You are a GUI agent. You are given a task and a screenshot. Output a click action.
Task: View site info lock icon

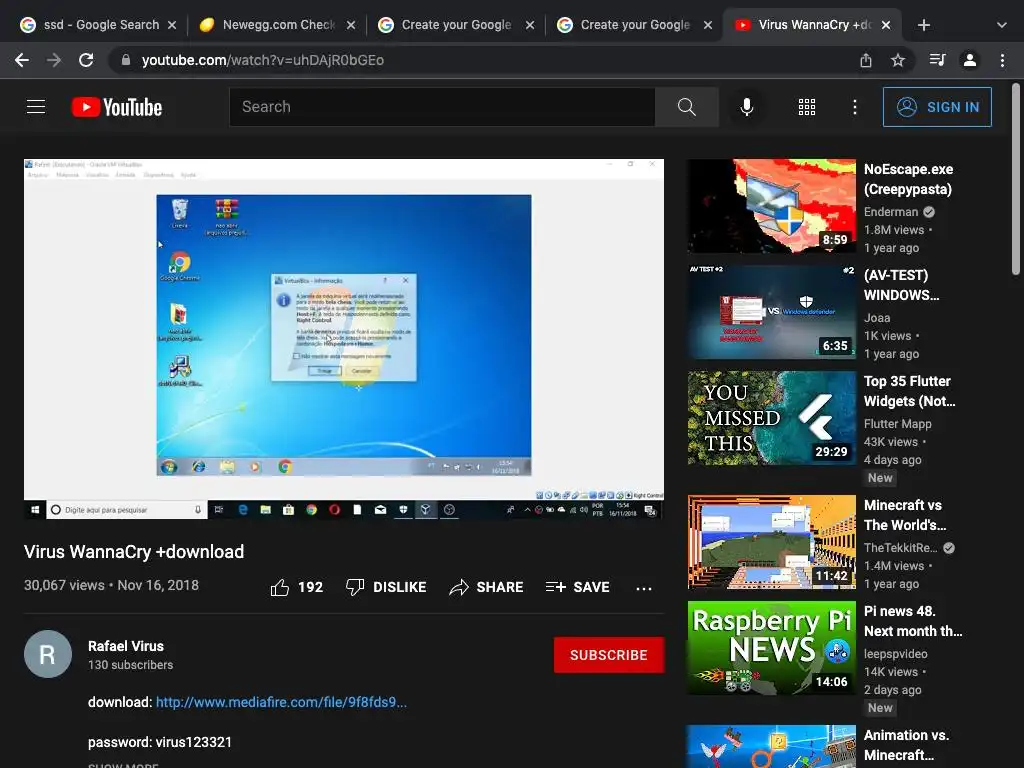125,60
